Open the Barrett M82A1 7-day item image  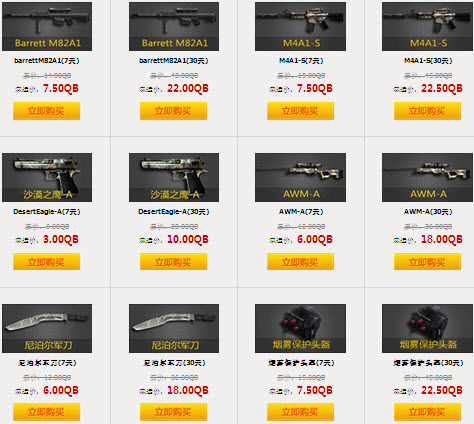click(x=47, y=26)
